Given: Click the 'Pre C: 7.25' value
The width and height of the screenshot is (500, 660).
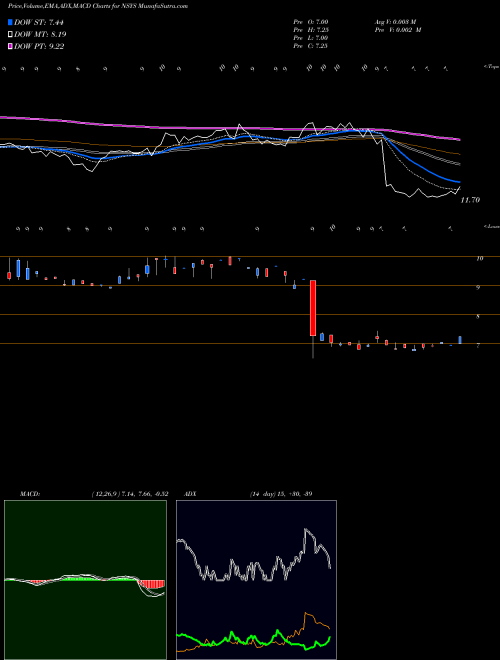Looking at the screenshot, I should tap(311, 46).
